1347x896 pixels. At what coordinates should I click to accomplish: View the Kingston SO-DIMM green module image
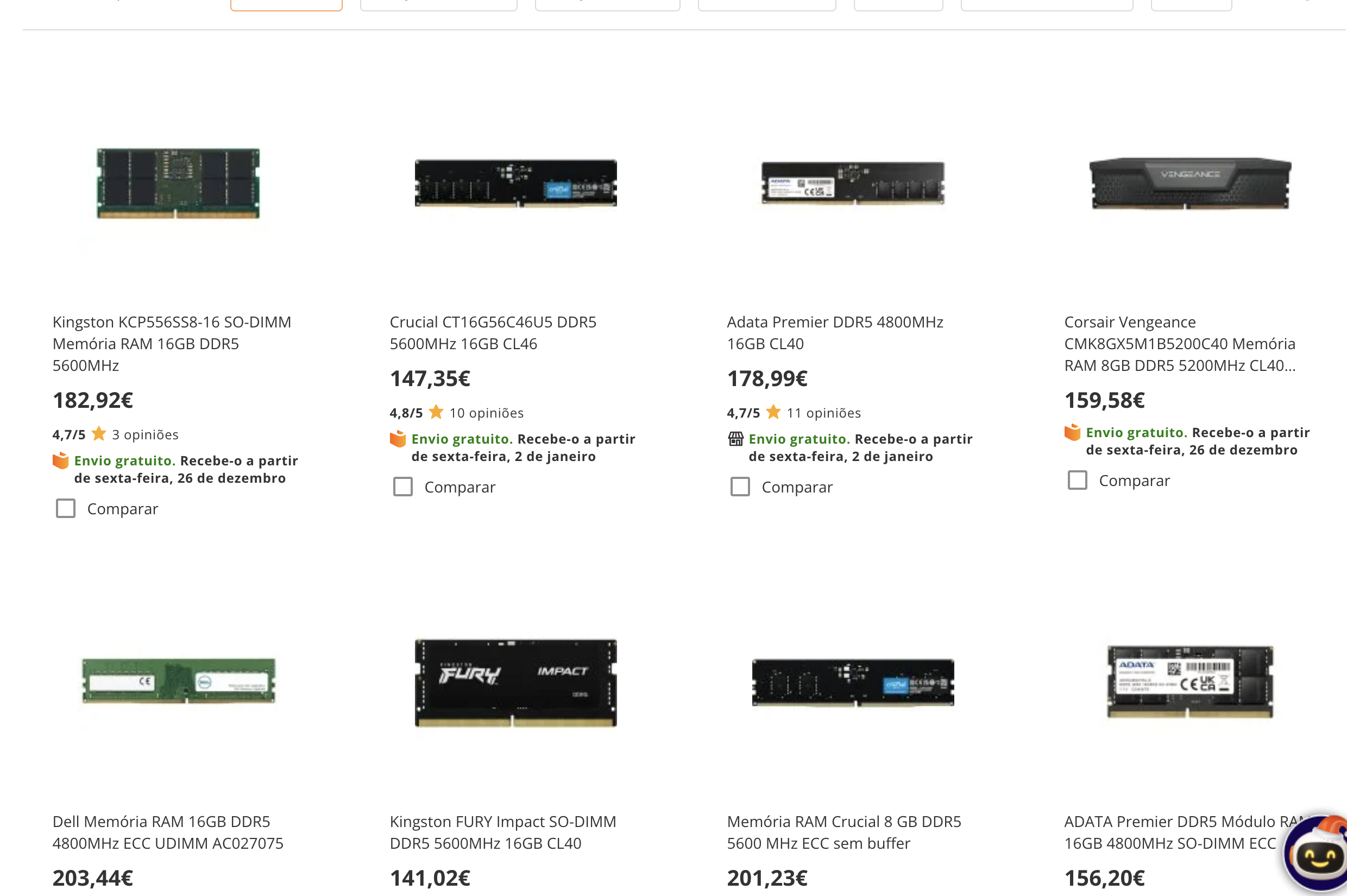178,184
